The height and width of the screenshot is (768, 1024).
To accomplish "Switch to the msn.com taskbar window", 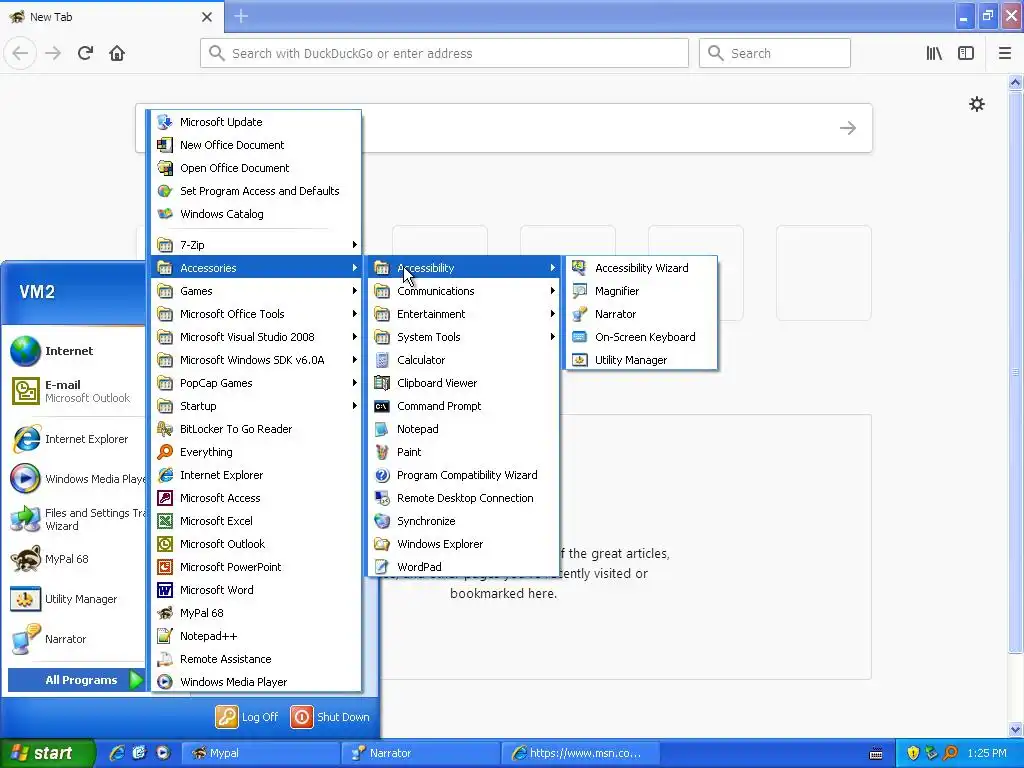I will pos(580,753).
